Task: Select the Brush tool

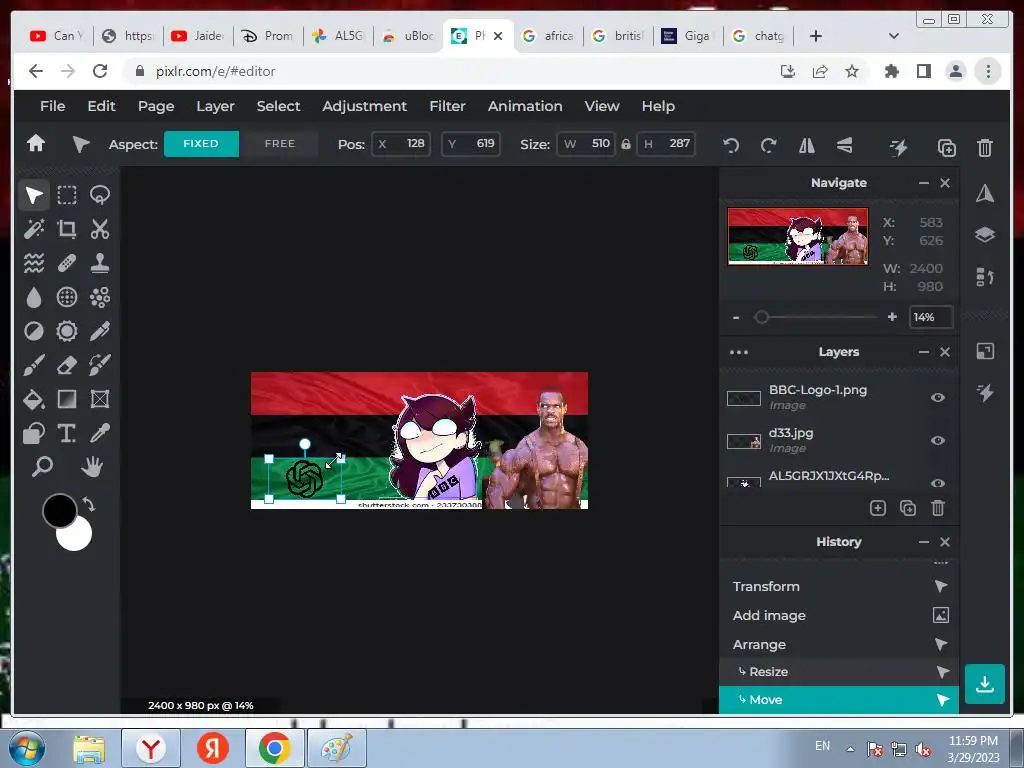Action: [34, 365]
